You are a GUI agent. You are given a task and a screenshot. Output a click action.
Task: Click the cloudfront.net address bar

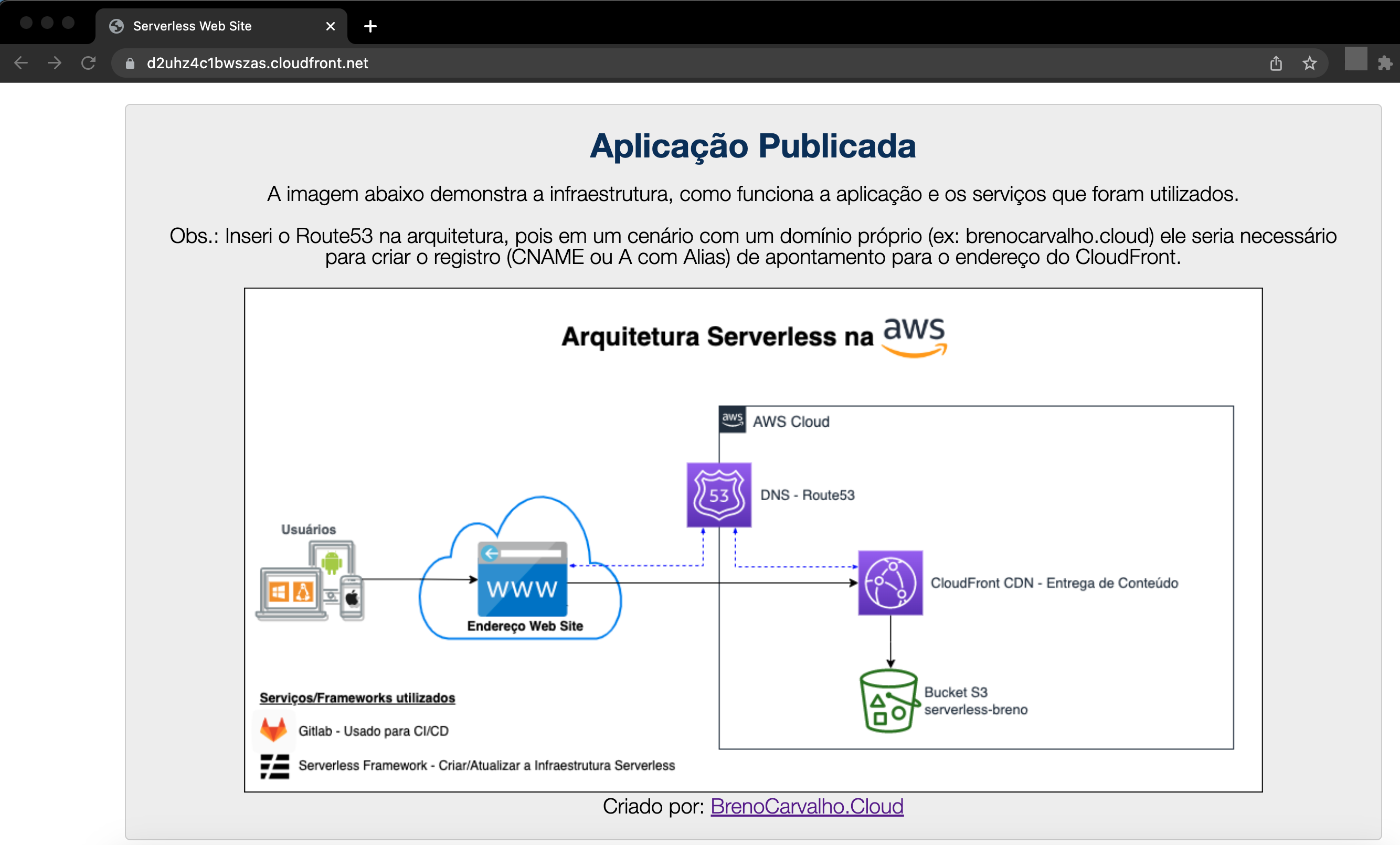coord(682,63)
